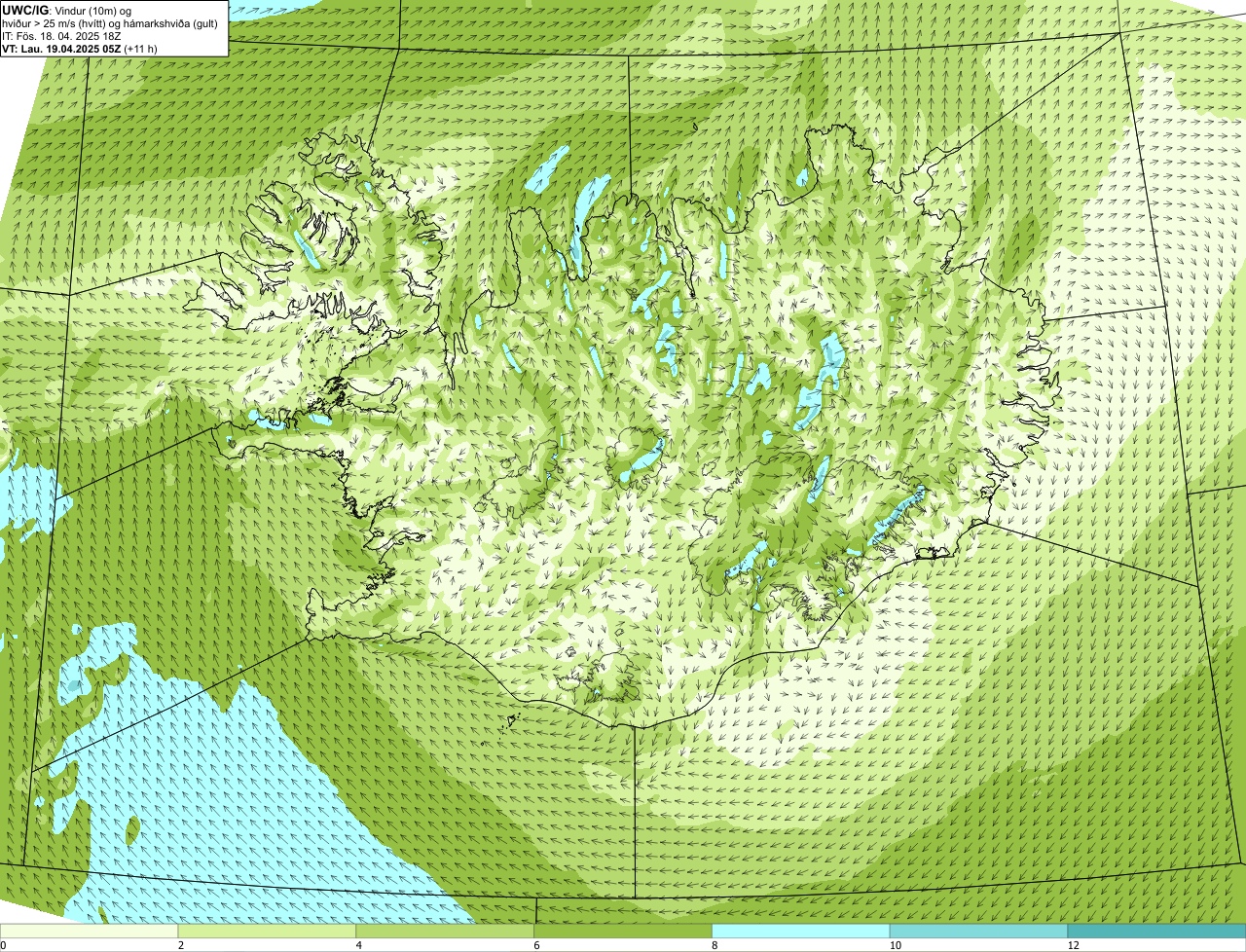
Task: Click the above-12 m/s teal legend segment
Action: click(x=1156, y=931)
